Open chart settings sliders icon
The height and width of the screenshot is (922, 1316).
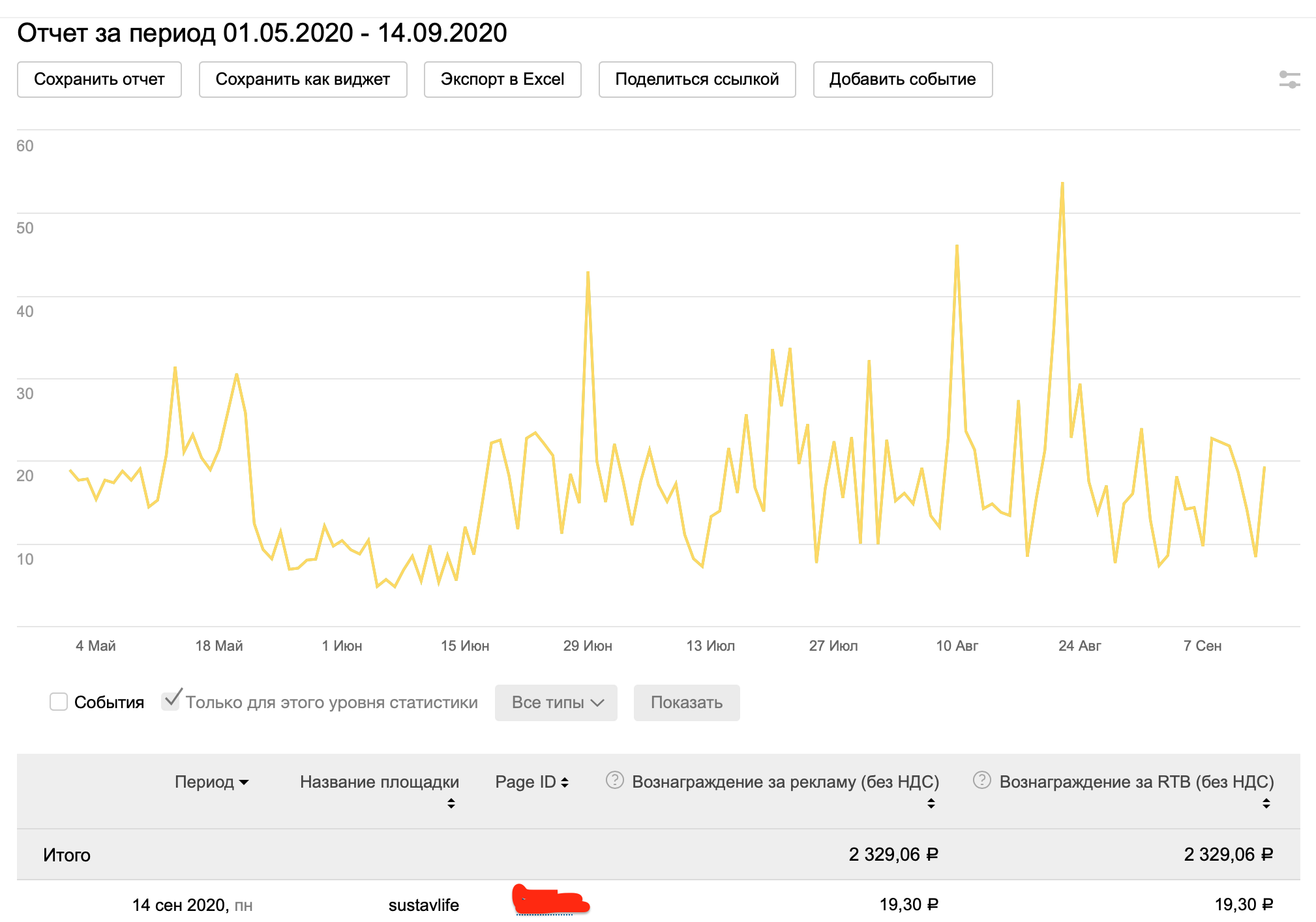[1289, 80]
